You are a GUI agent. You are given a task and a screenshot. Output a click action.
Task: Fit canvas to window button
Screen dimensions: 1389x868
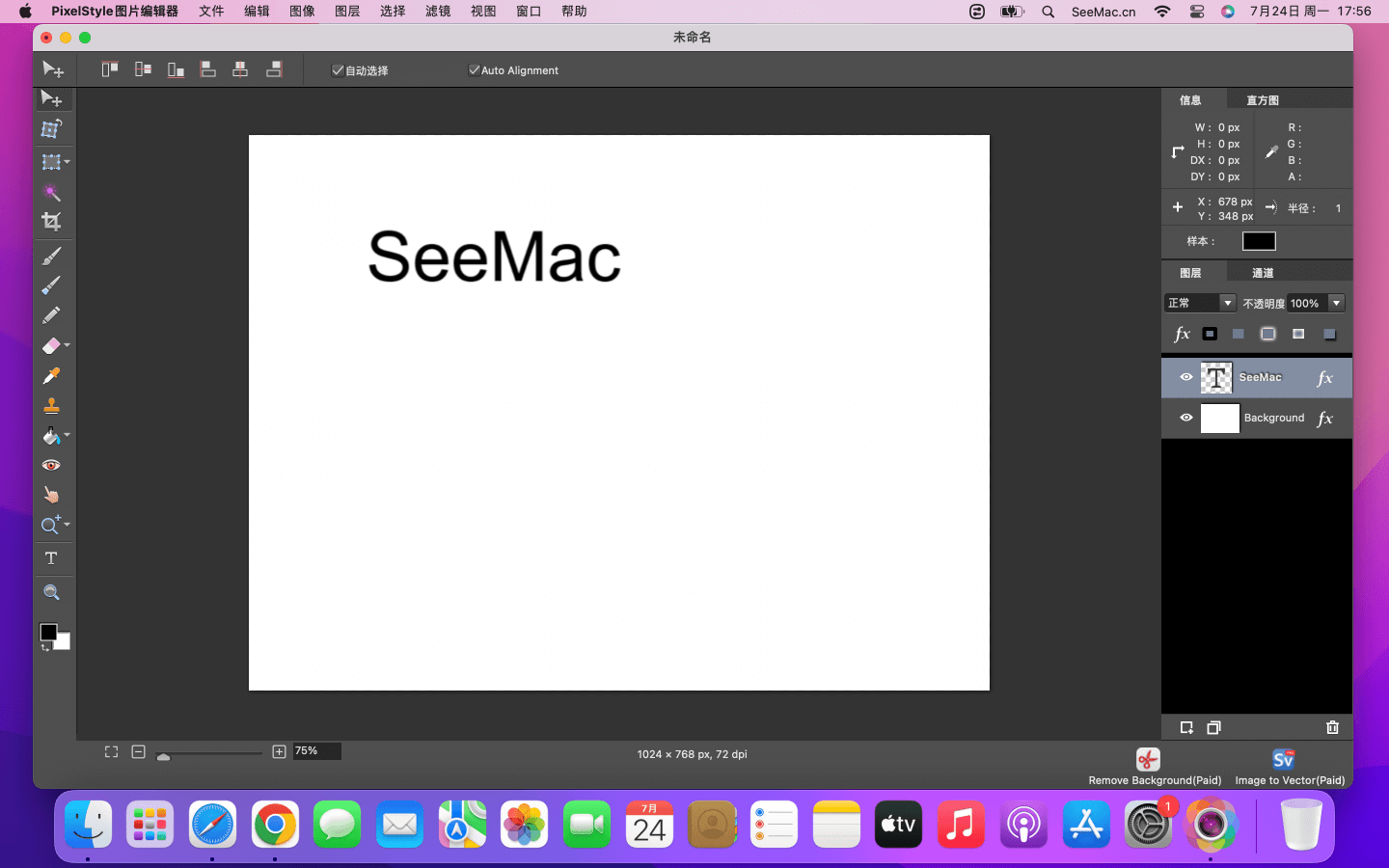111,752
